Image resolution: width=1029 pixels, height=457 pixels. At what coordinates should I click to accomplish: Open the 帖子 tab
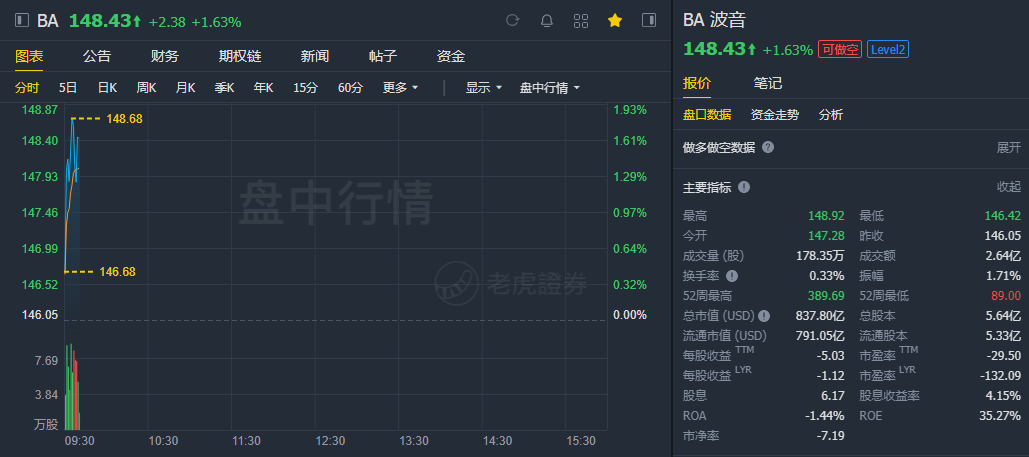click(x=383, y=56)
